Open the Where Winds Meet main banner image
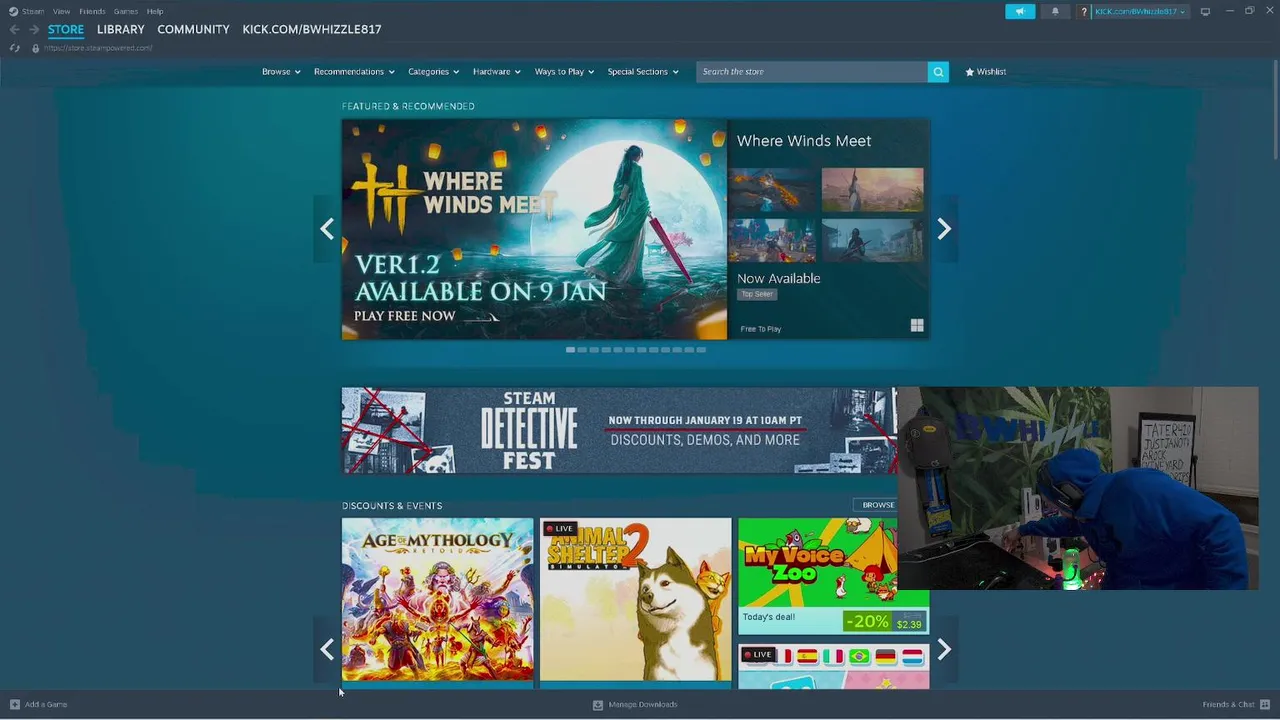The width and height of the screenshot is (1280, 720). click(x=534, y=229)
